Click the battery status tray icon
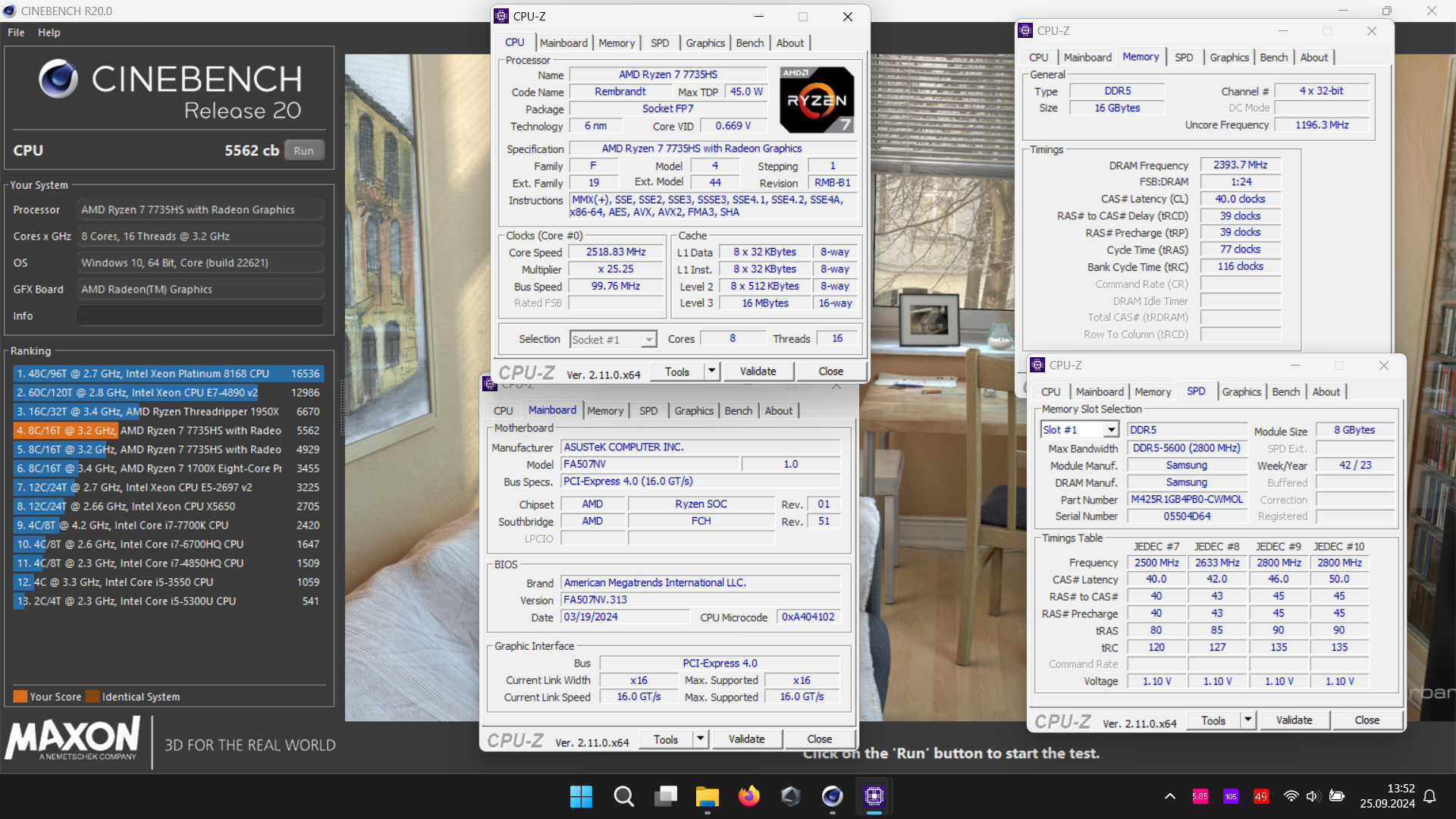The height and width of the screenshot is (819, 1456). click(1337, 796)
